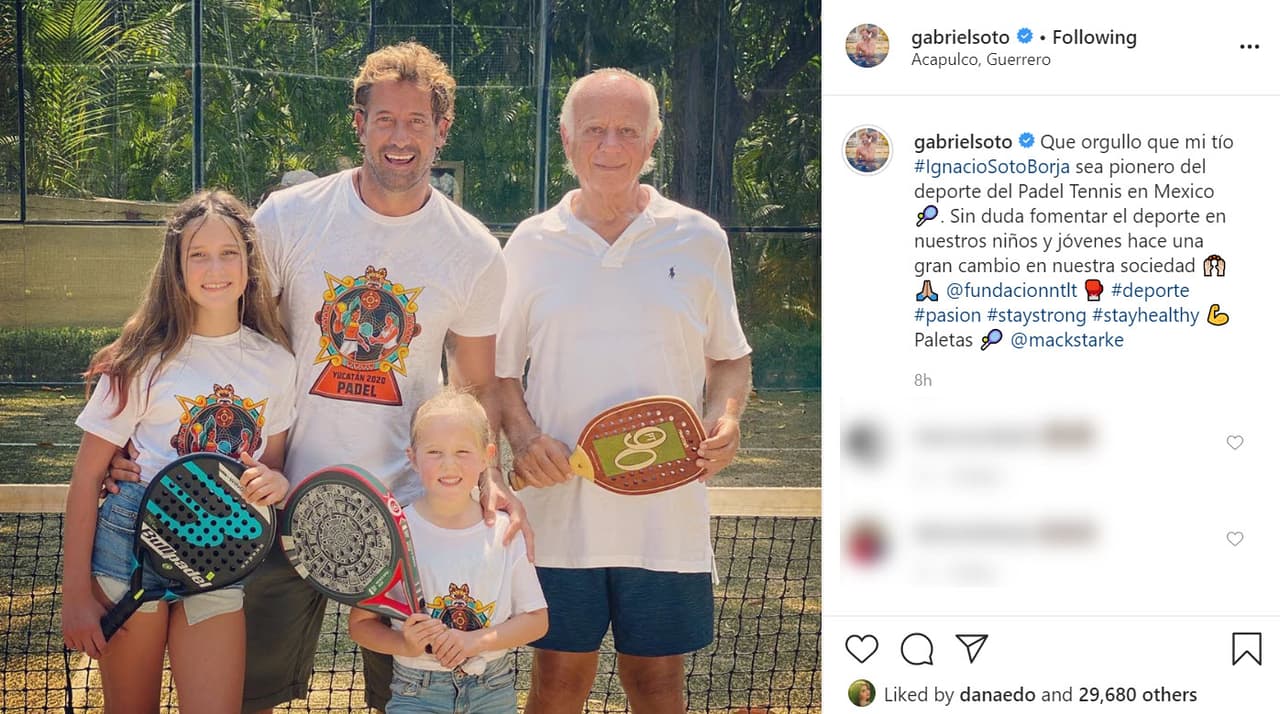The height and width of the screenshot is (714, 1280).
Task: Open the #deporte hashtag
Action: click(1150, 290)
